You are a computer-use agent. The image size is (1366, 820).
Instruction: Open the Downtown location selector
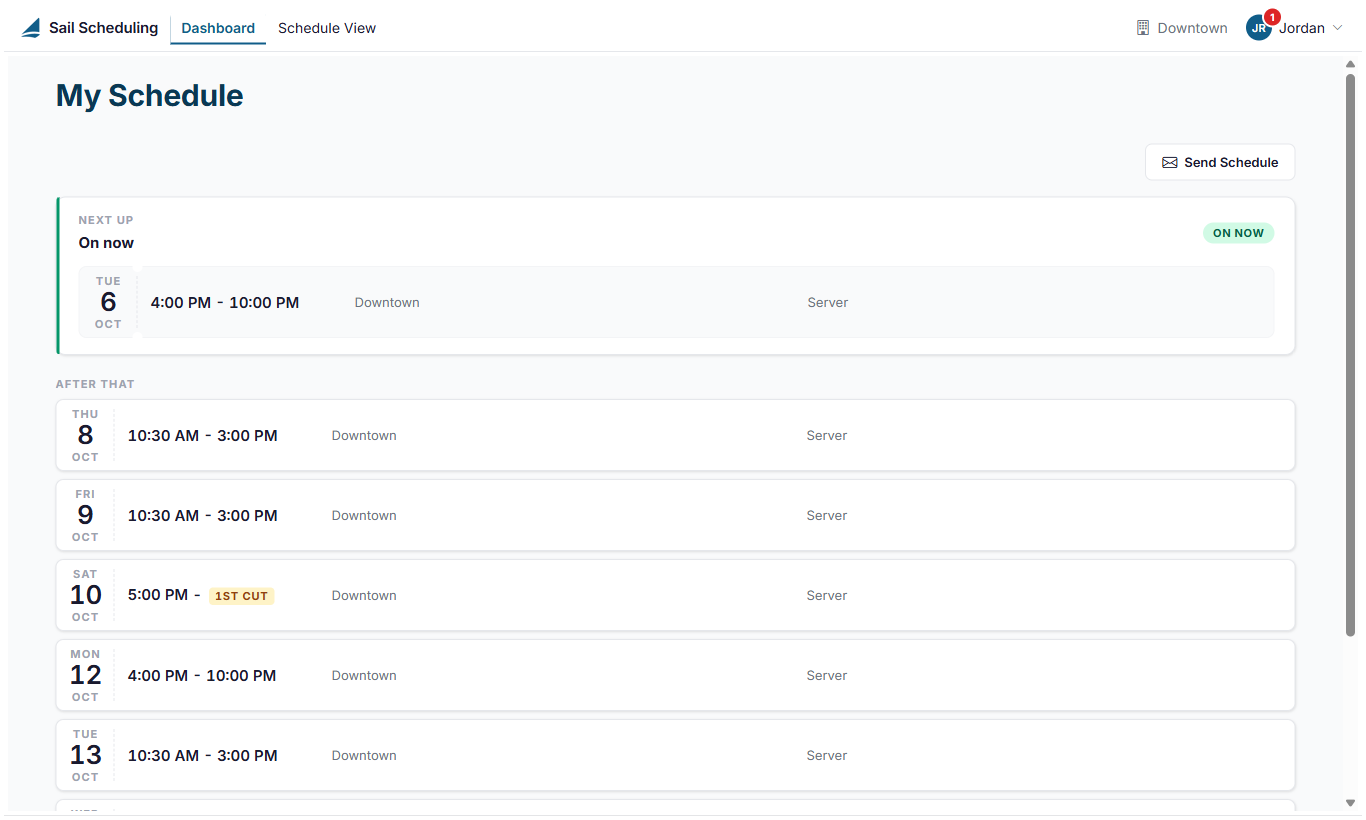(x=1182, y=28)
